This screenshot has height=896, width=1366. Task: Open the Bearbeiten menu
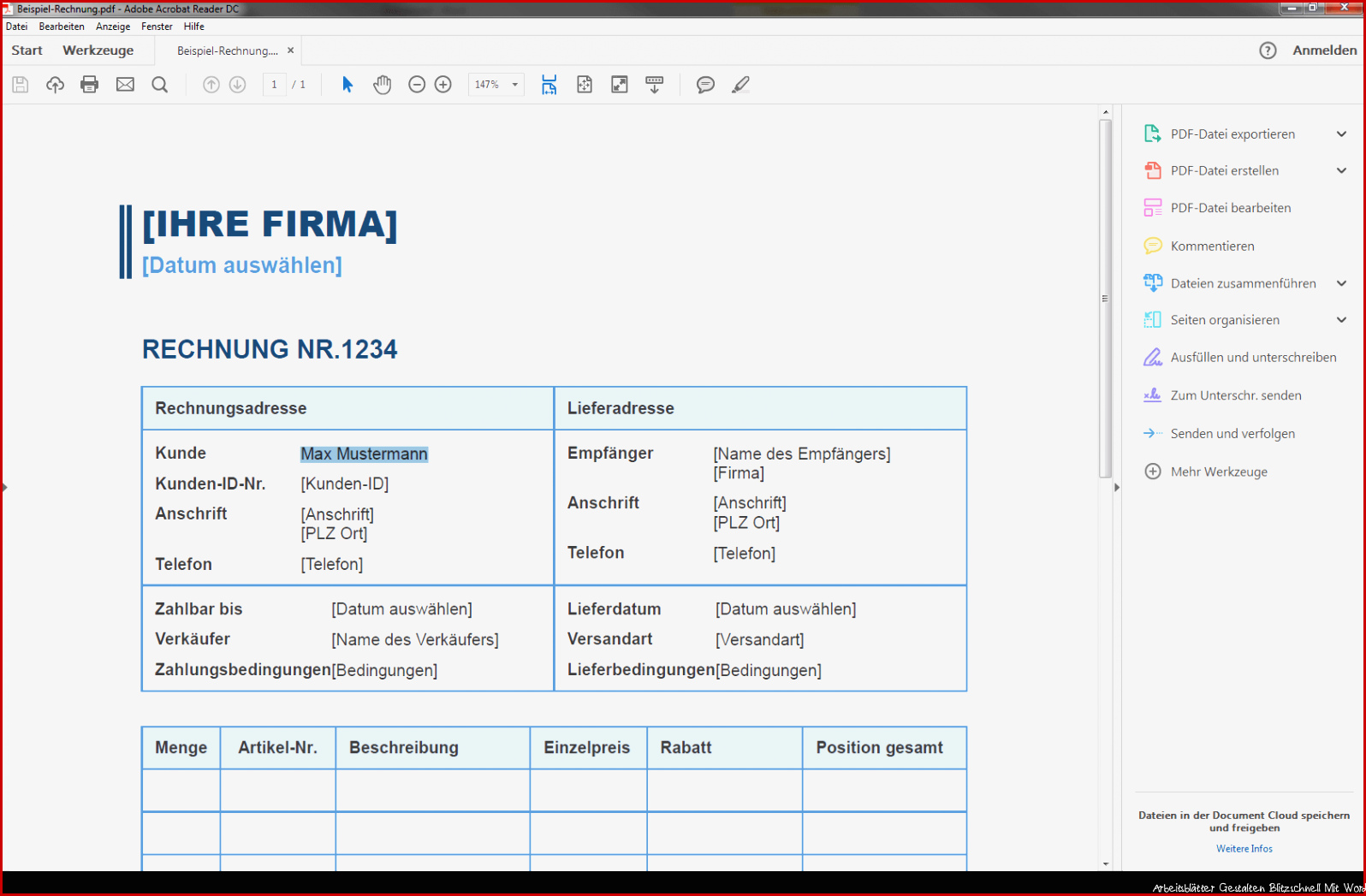62,27
